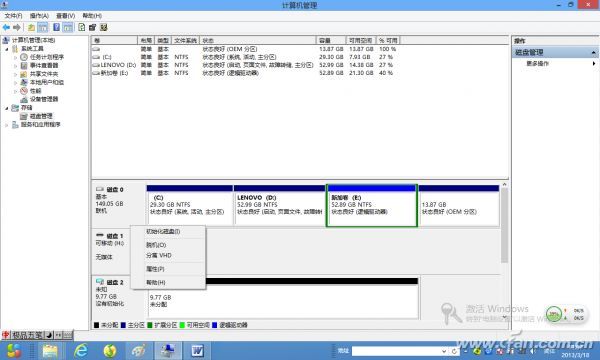600x360 pixels.
Task: Click the 任务计划程序 clock icon
Action: [24, 57]
